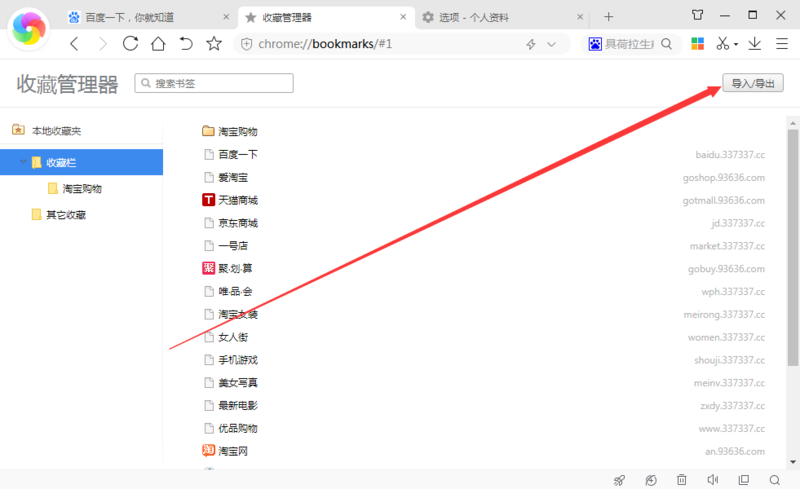Image resolution: width=800 pixels, height=489 pixels.
Task: Select 收藏栏 folder in sidebar
Action: click(82, 162)
